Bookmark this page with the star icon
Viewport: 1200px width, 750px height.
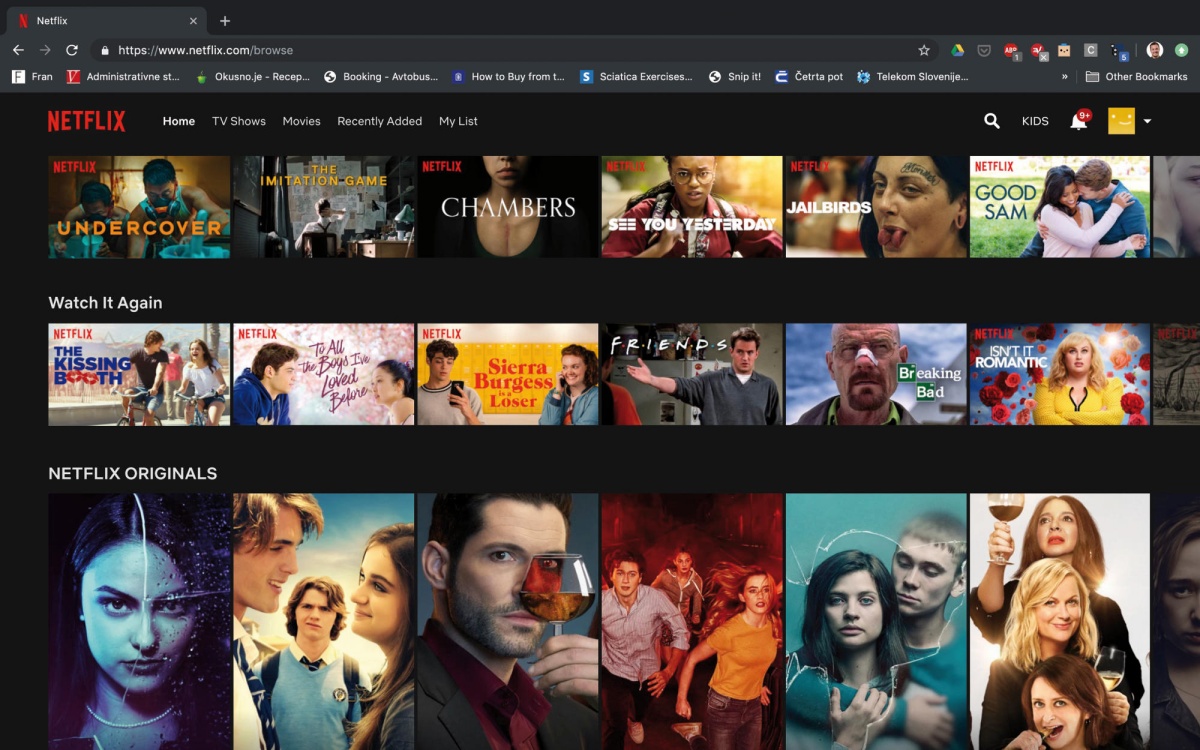[x=924, y=50]
